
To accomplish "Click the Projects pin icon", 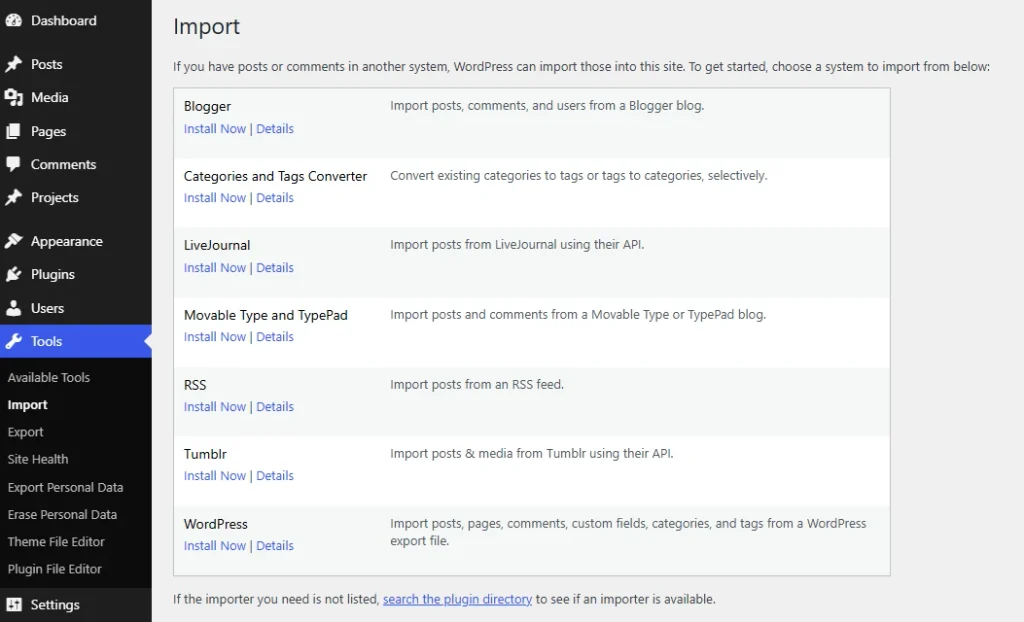I will [13, 197].
